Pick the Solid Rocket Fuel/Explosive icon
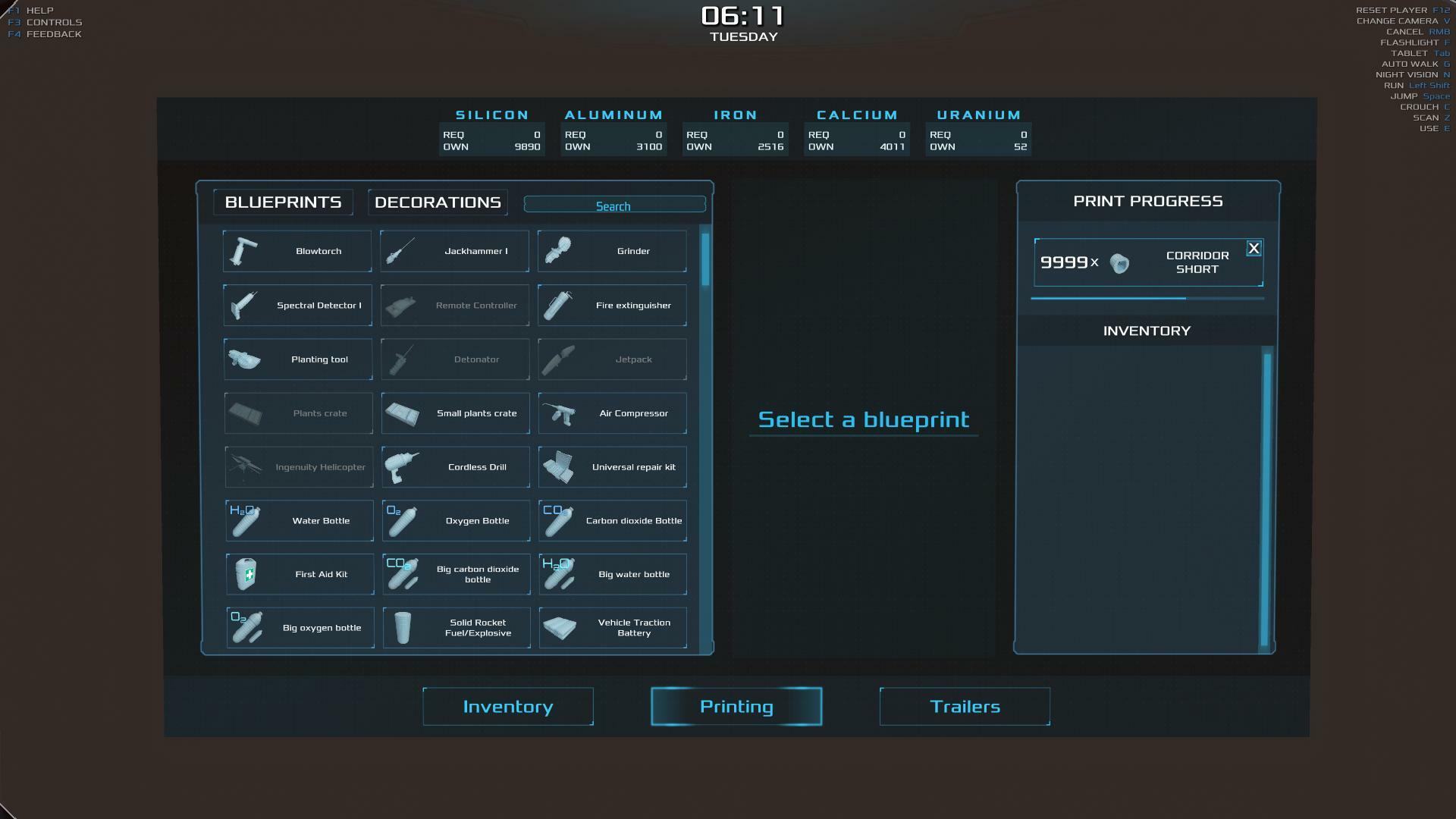 click(403, 628)
